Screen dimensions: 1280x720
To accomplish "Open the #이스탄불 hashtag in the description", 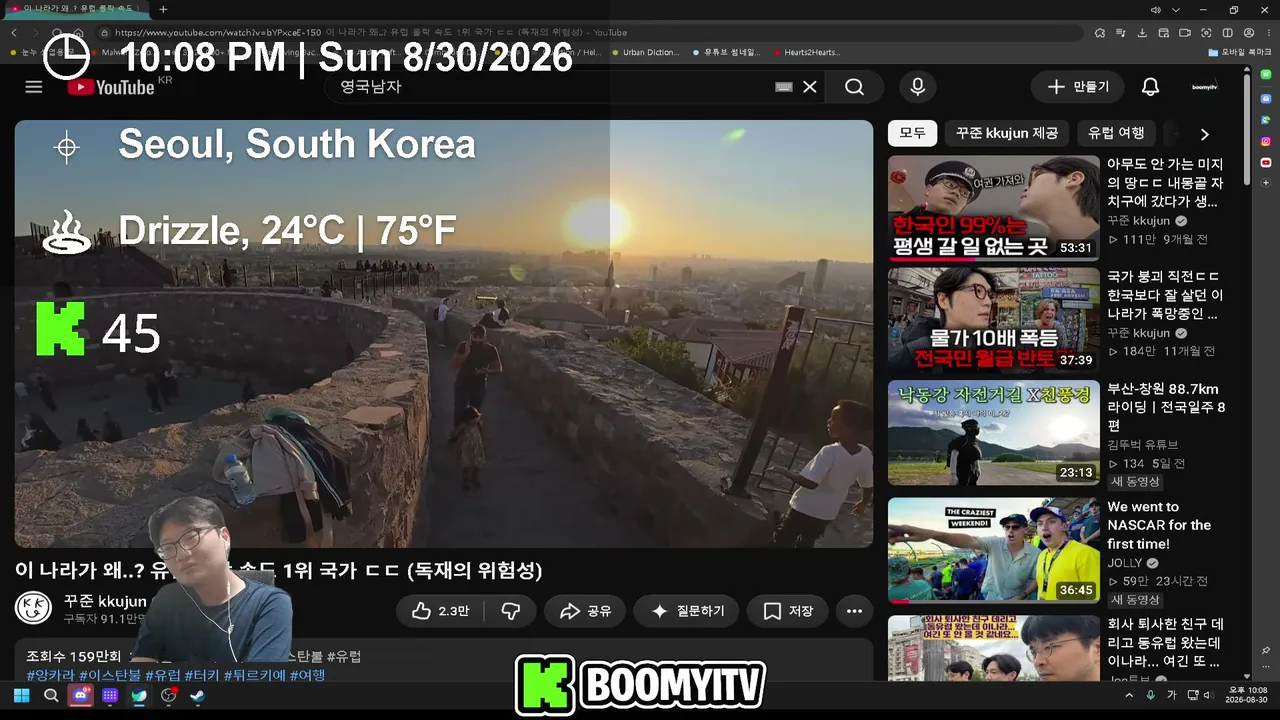I will [x=110, y=675].
